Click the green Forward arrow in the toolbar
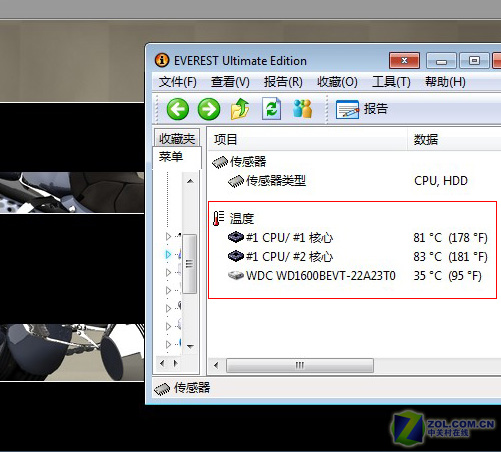 click(x=209, y=109)
